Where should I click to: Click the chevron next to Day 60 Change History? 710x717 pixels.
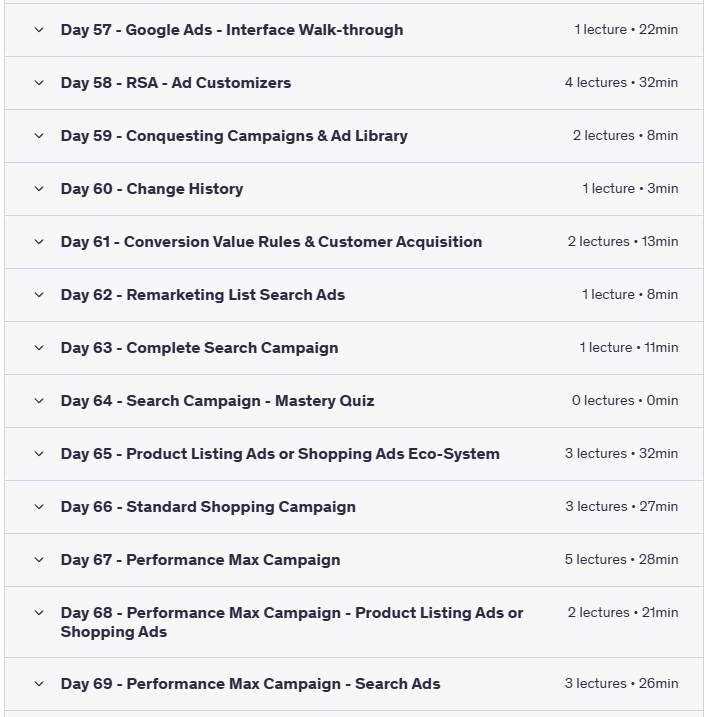39,189
